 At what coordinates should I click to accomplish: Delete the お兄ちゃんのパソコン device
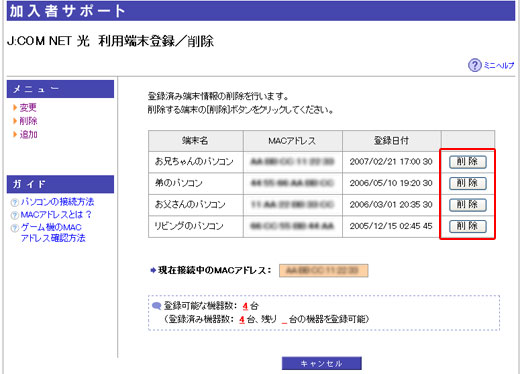click(x=468, y=162)
